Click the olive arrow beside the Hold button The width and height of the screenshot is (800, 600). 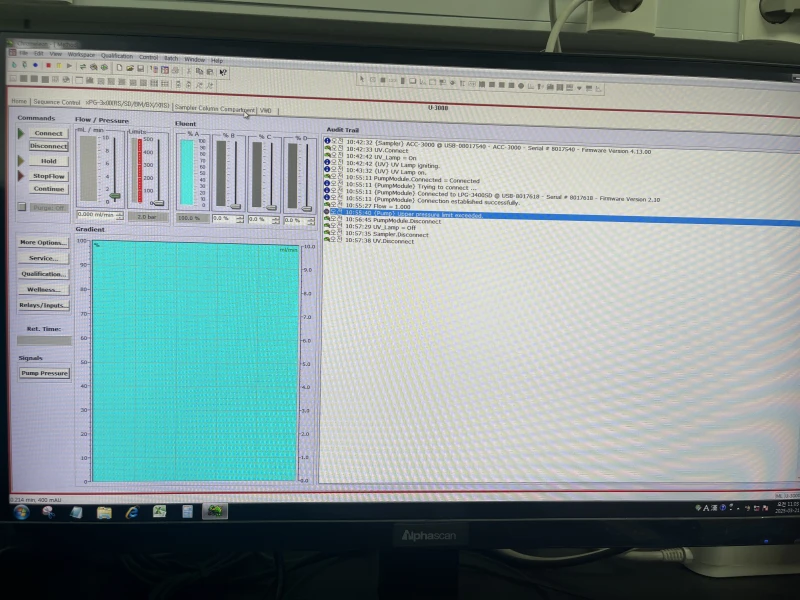click(x=21, y=161)
